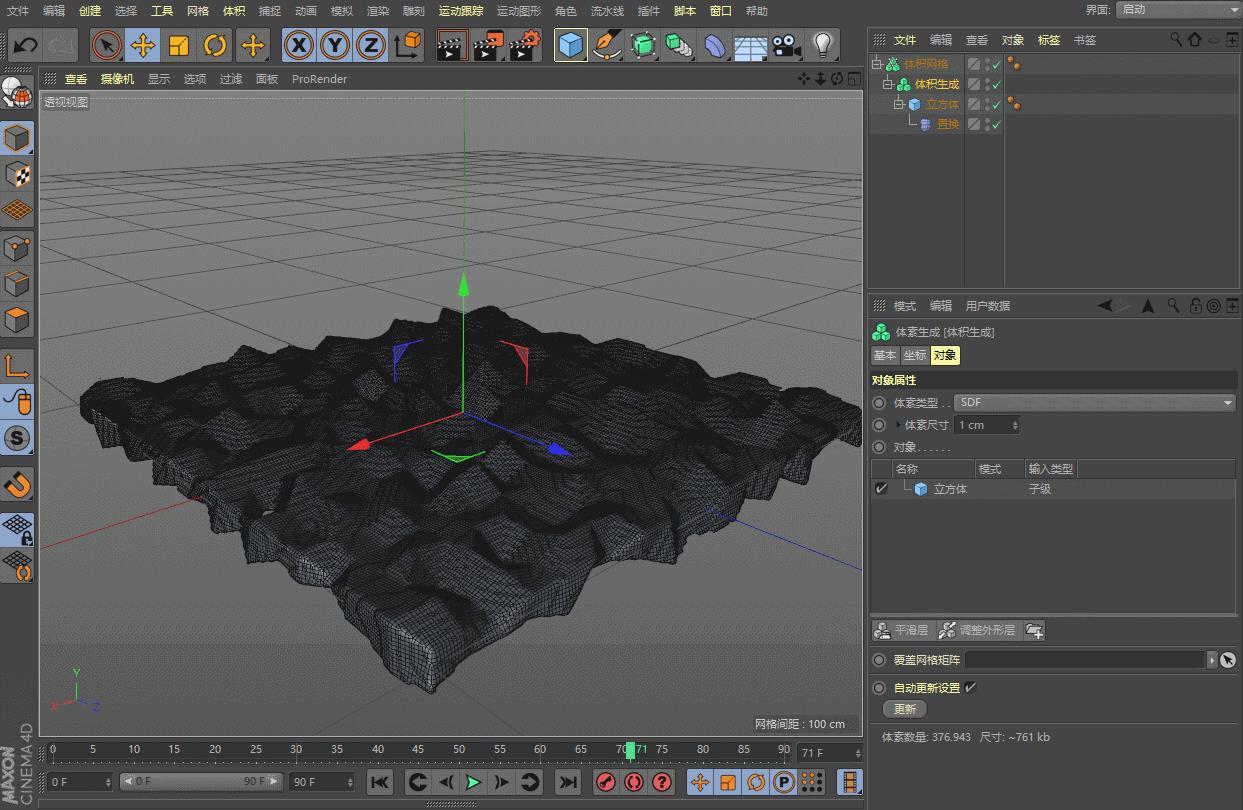This screenshot has height=810, width=1243.
Task: Toggle the green enable checkmark of 置换
Action: [x=993, y=124]
